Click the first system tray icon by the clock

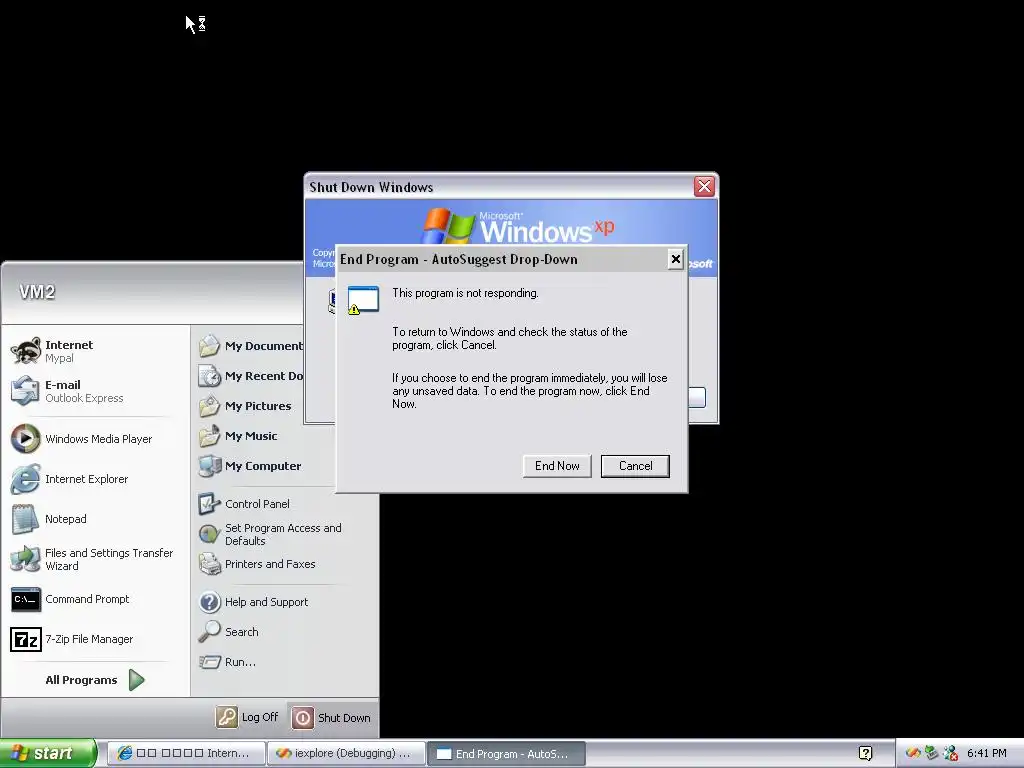coord(913,753)
